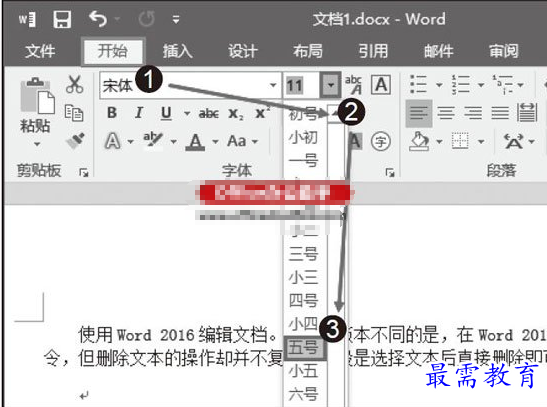
Task: Open Change Case Aa menu
Action: (x=242, y=141)
